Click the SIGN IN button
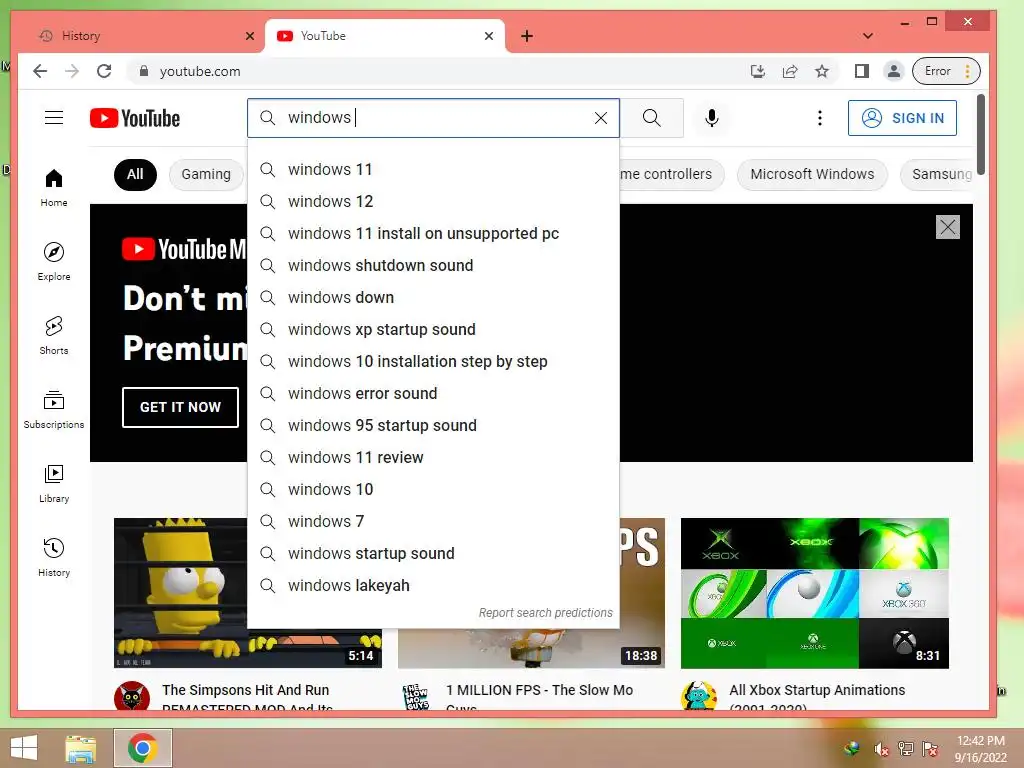 tap(902, 118)
